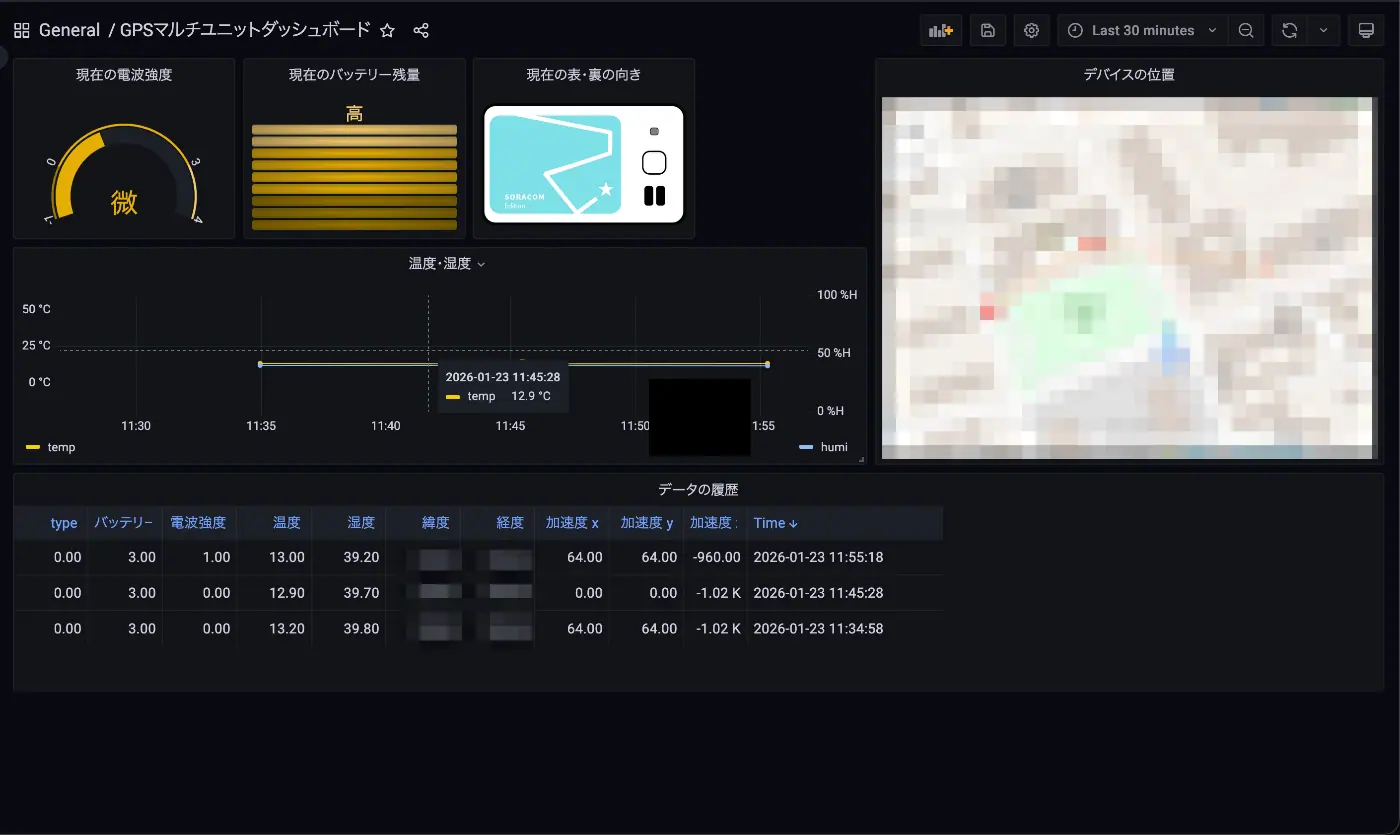
Task: Click the add panel icon
Action: 940,30
